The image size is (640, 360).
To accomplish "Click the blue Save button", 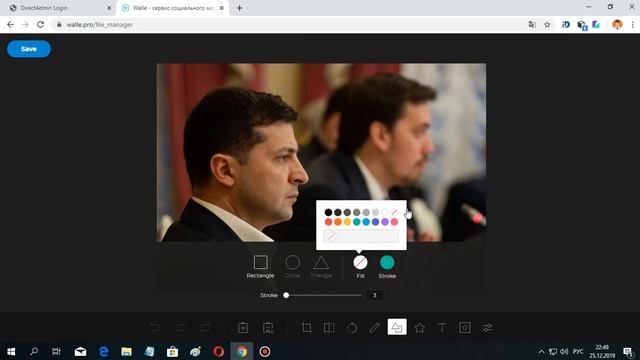I will click(29, 49).
